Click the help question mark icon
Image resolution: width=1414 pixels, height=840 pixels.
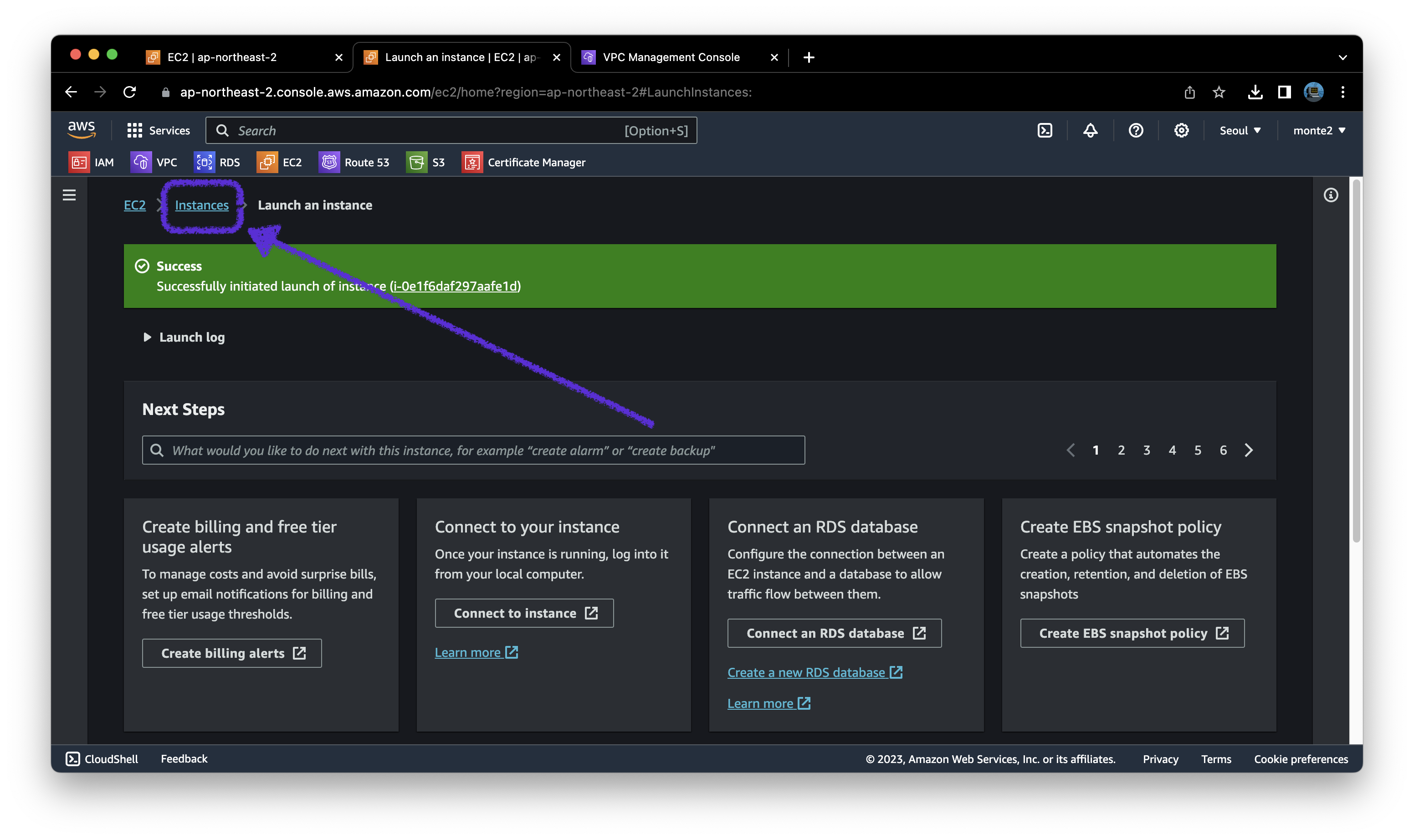(1136, 131)
